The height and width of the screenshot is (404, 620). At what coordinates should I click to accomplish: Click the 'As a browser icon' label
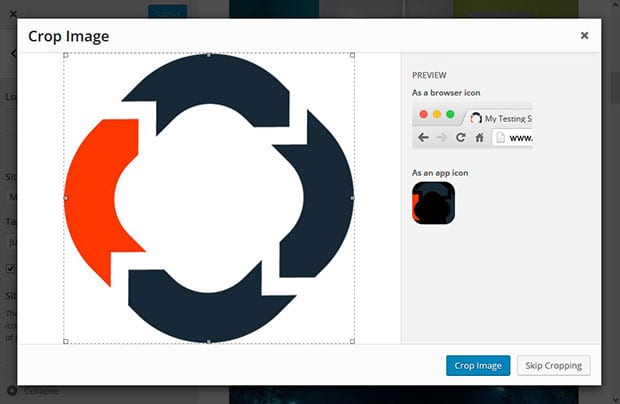click(446, 93)
